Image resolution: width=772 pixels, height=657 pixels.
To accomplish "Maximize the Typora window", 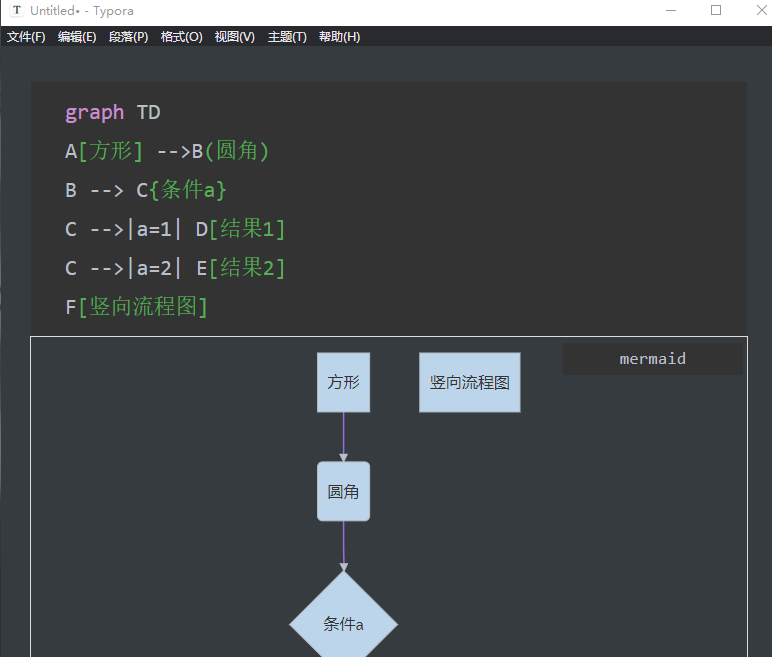I will tap(716, 10).
